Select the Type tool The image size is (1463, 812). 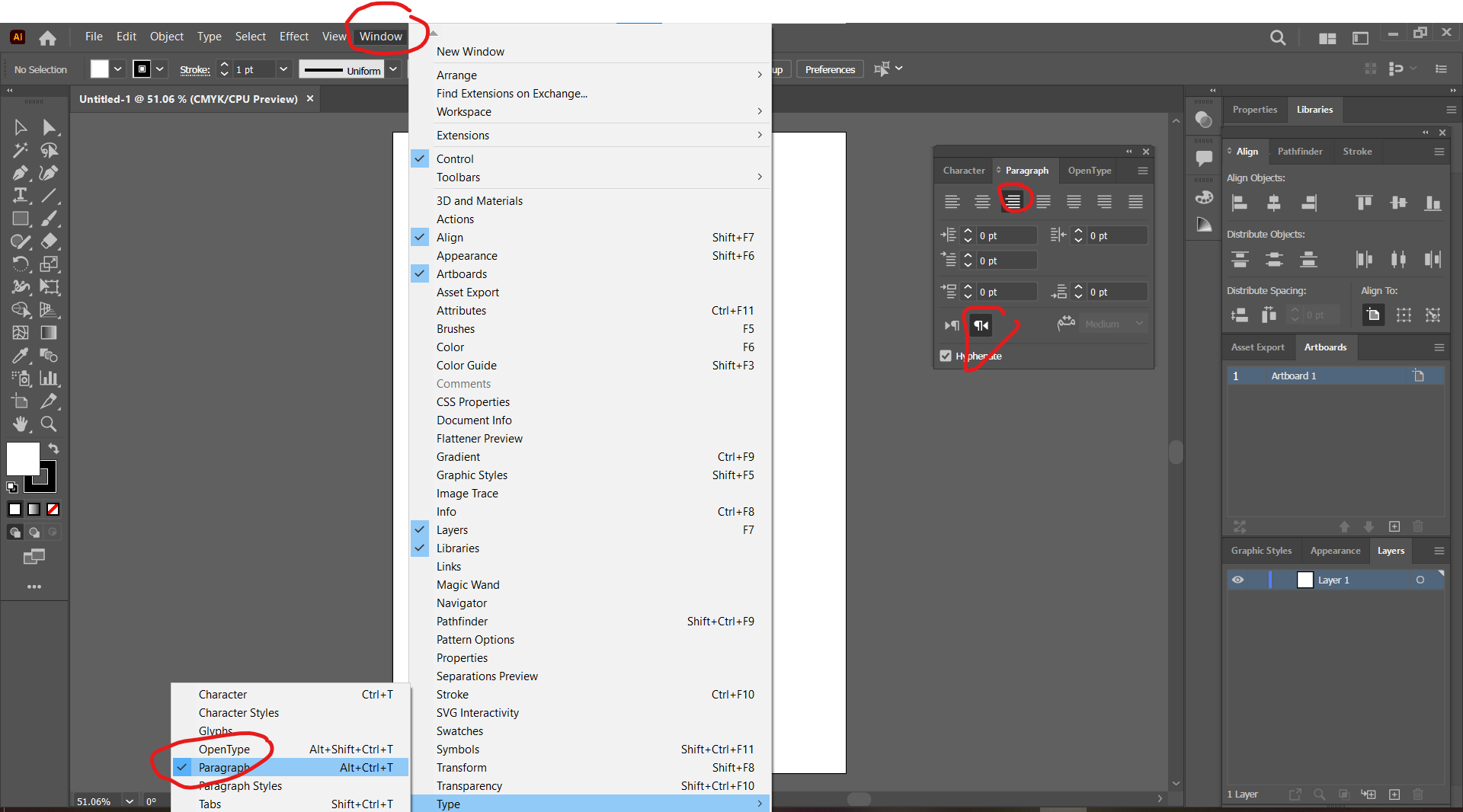21,196
